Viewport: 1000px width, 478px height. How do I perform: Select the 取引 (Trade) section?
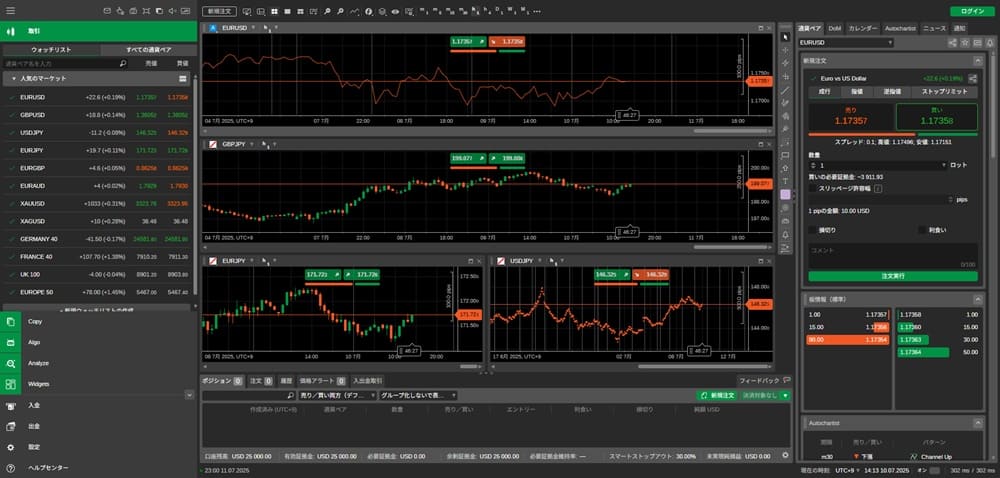(x=98, y=31)
